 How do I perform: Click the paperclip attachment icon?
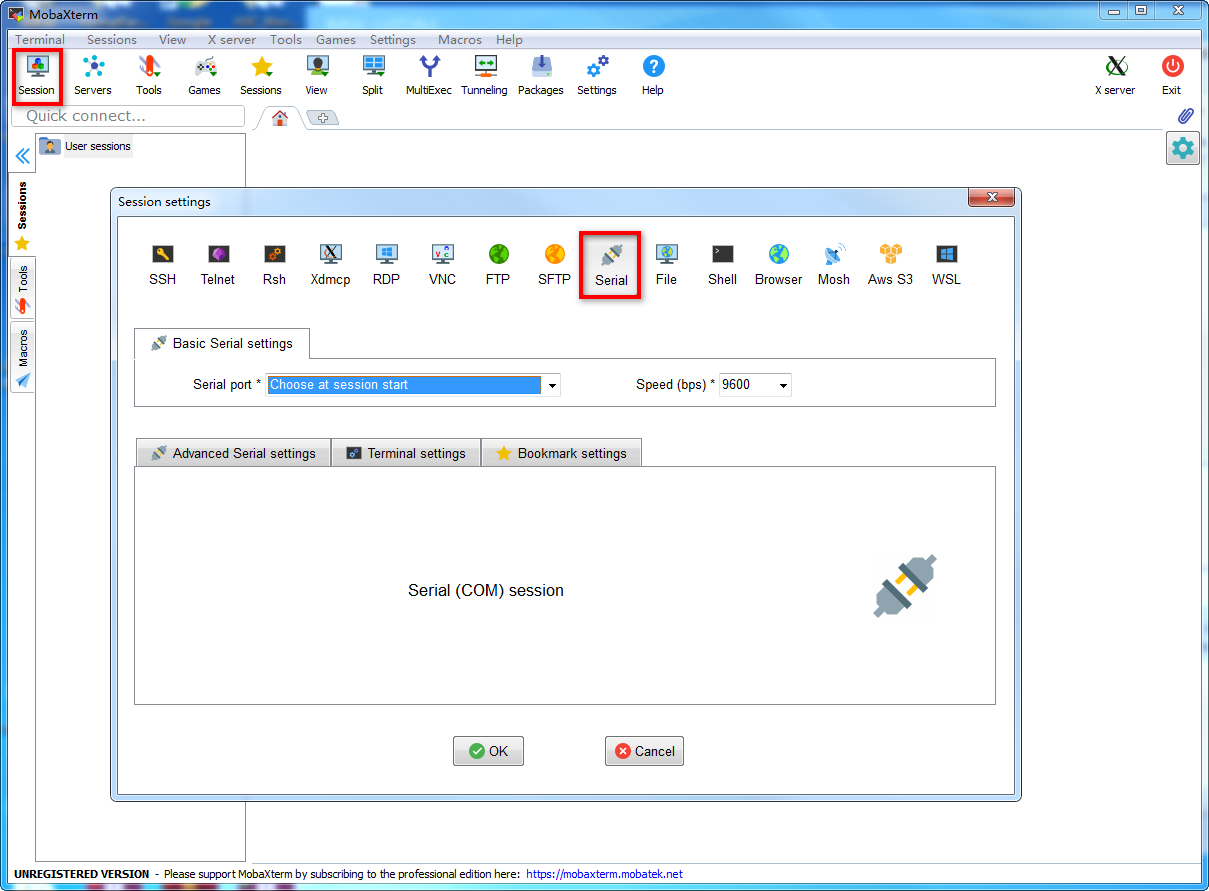click(1186, 116)
